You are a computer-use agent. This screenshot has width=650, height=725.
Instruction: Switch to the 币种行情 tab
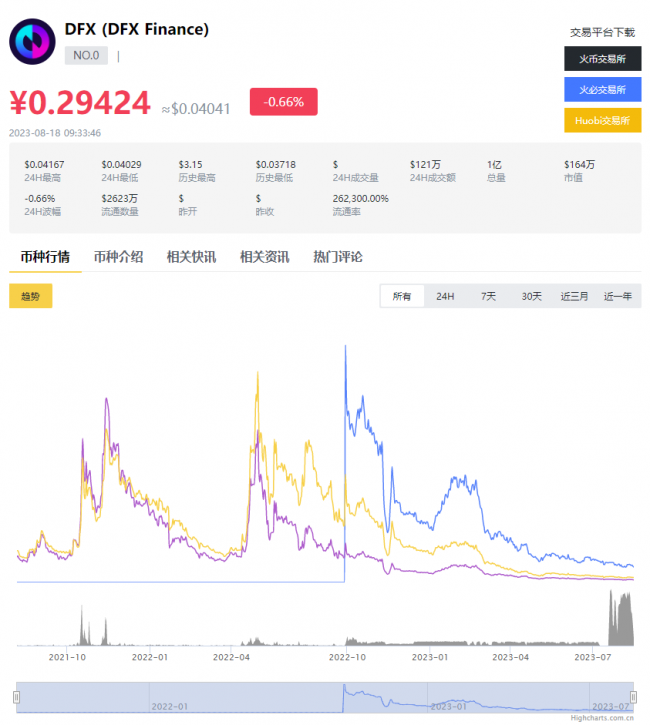coord(45,257)
